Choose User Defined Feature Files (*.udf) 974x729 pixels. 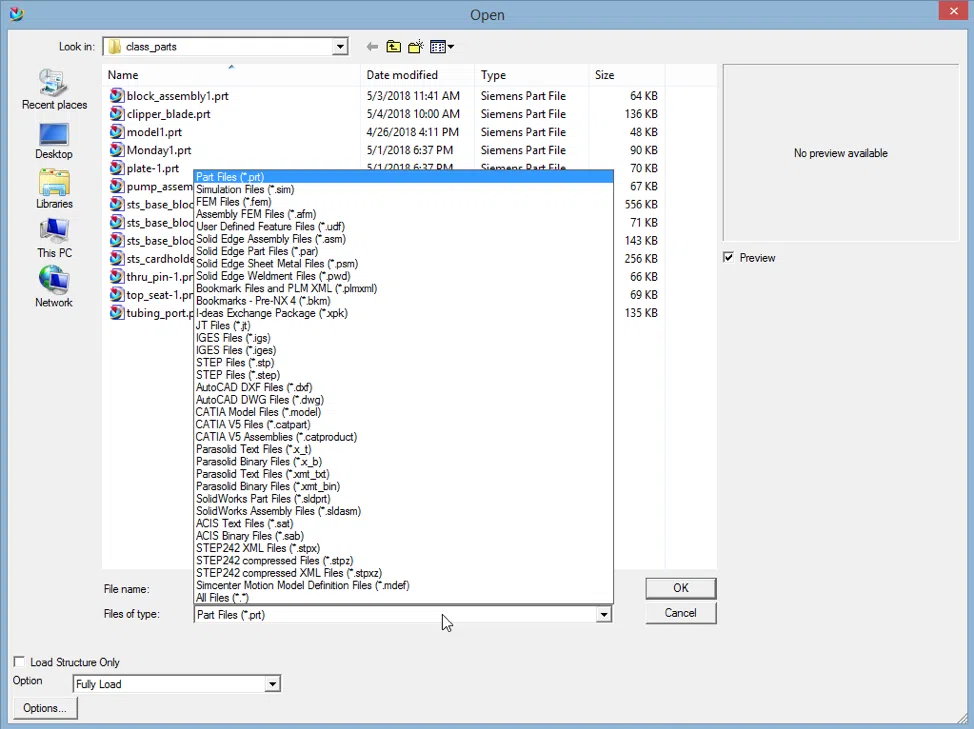tap(404, 227)
